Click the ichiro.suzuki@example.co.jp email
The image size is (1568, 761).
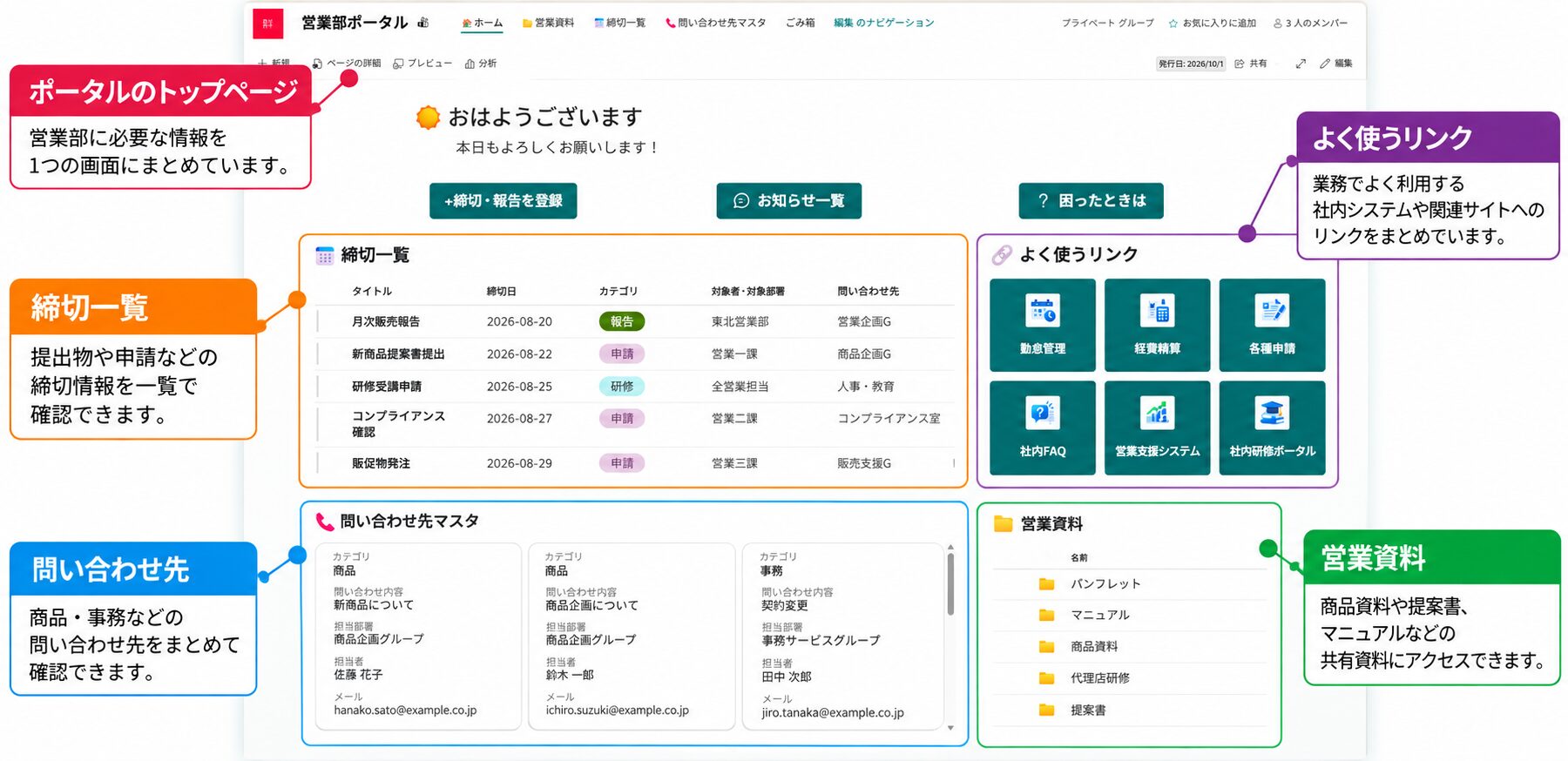coord(617,710)
